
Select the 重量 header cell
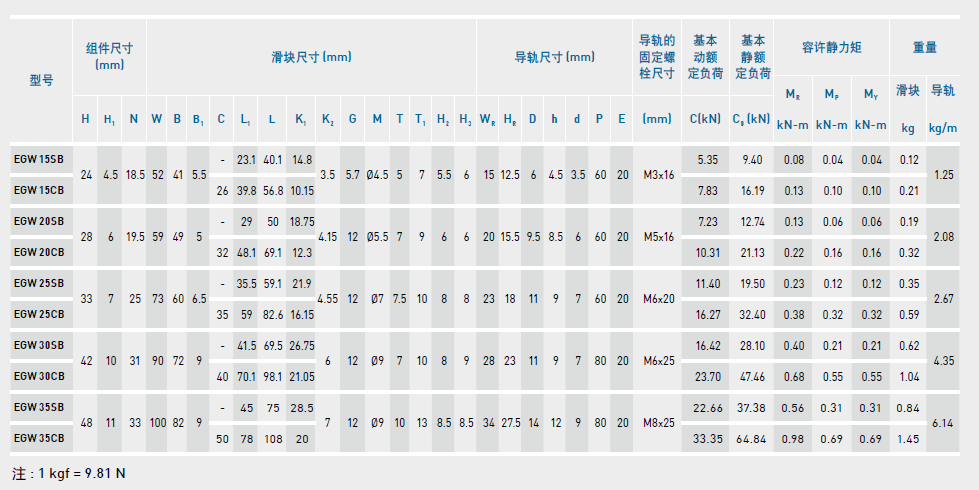[x=925, y=47]
